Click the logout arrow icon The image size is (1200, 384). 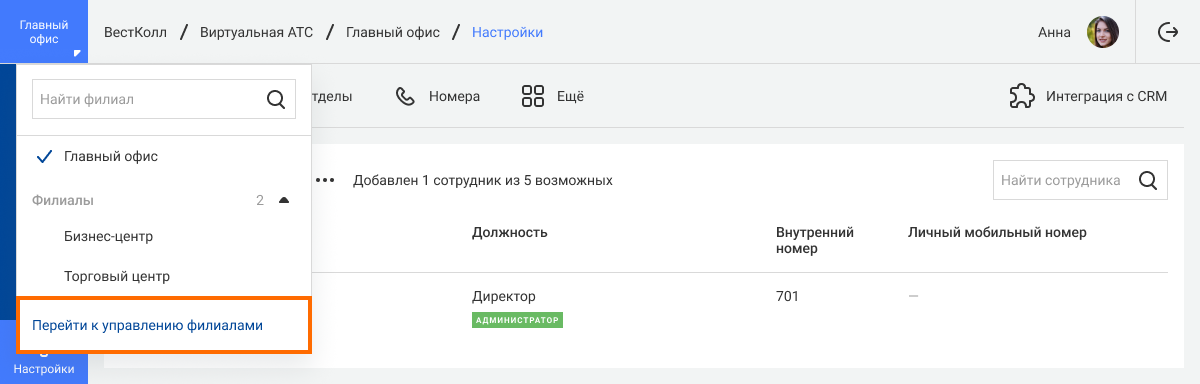coord(1168,32)
